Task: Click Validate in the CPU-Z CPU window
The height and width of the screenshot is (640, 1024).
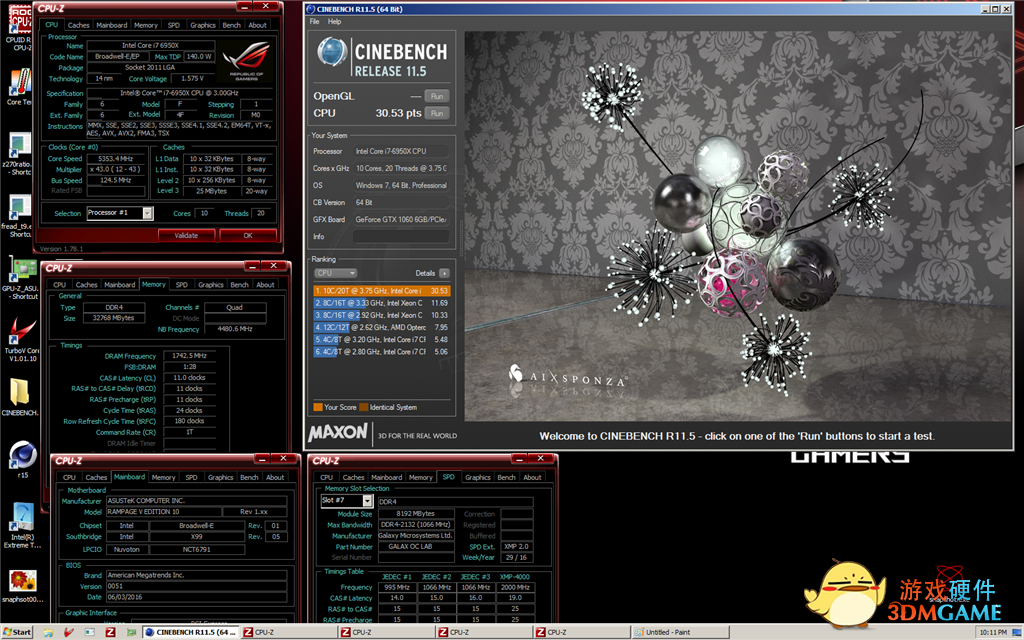Action: tap(186, 235)
